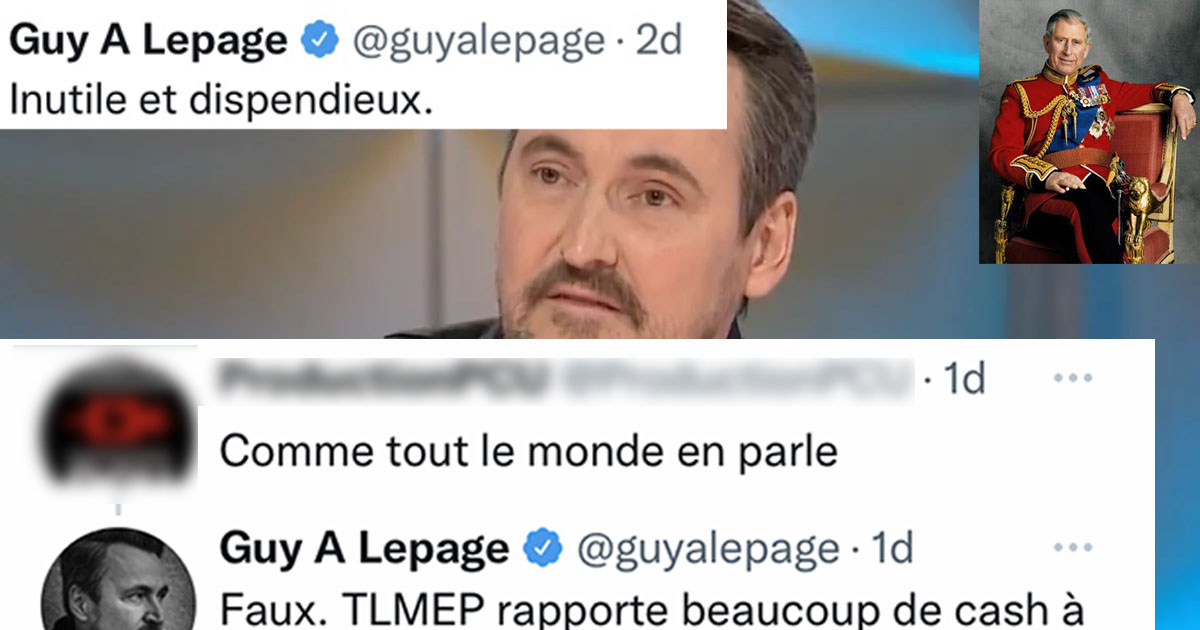Click the photo of the man in red uniform
The width and height of the screenshot is (1200, 630).
coord(1087,132)
